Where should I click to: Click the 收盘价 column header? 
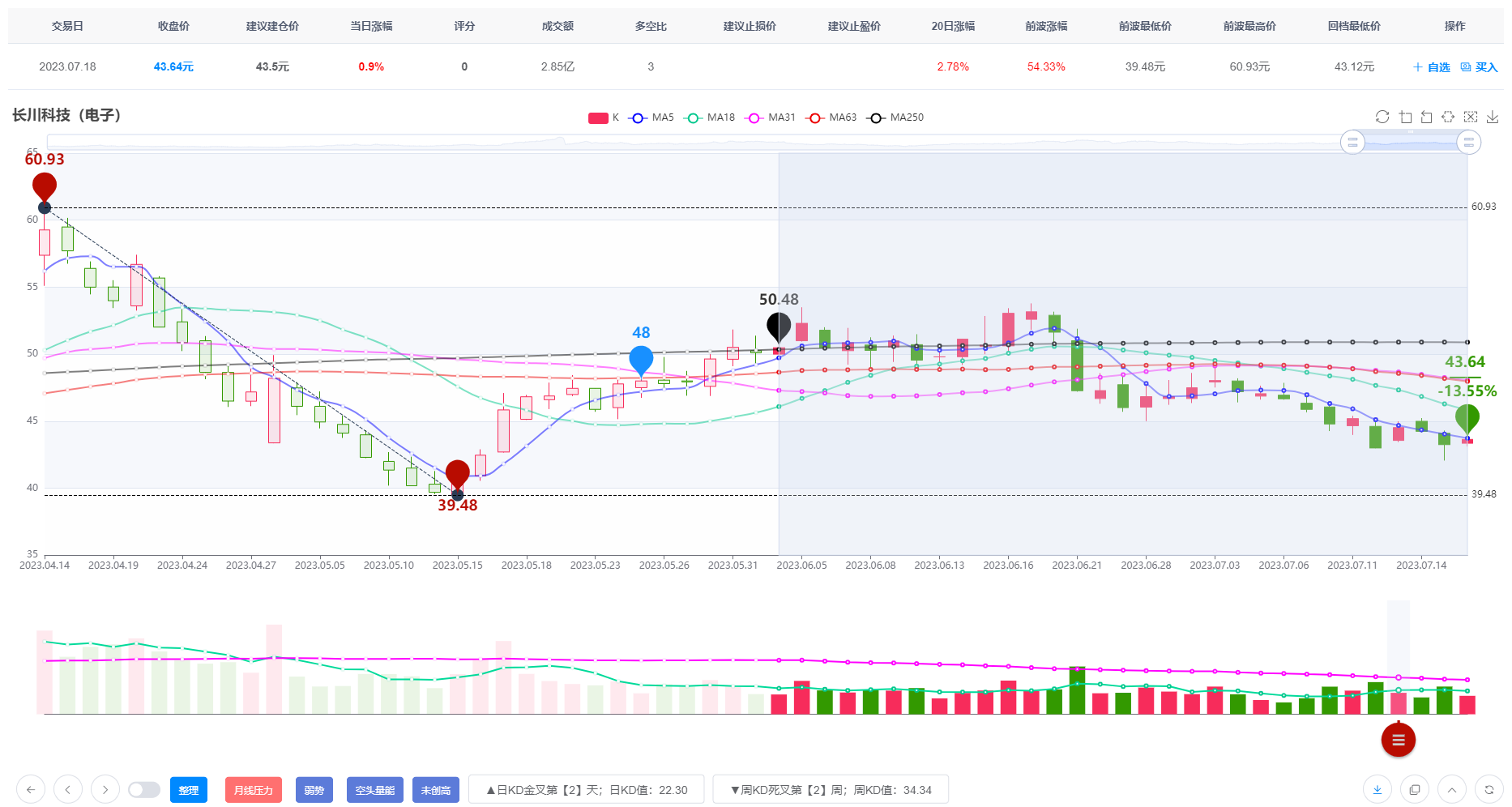(x=173, y=26)
